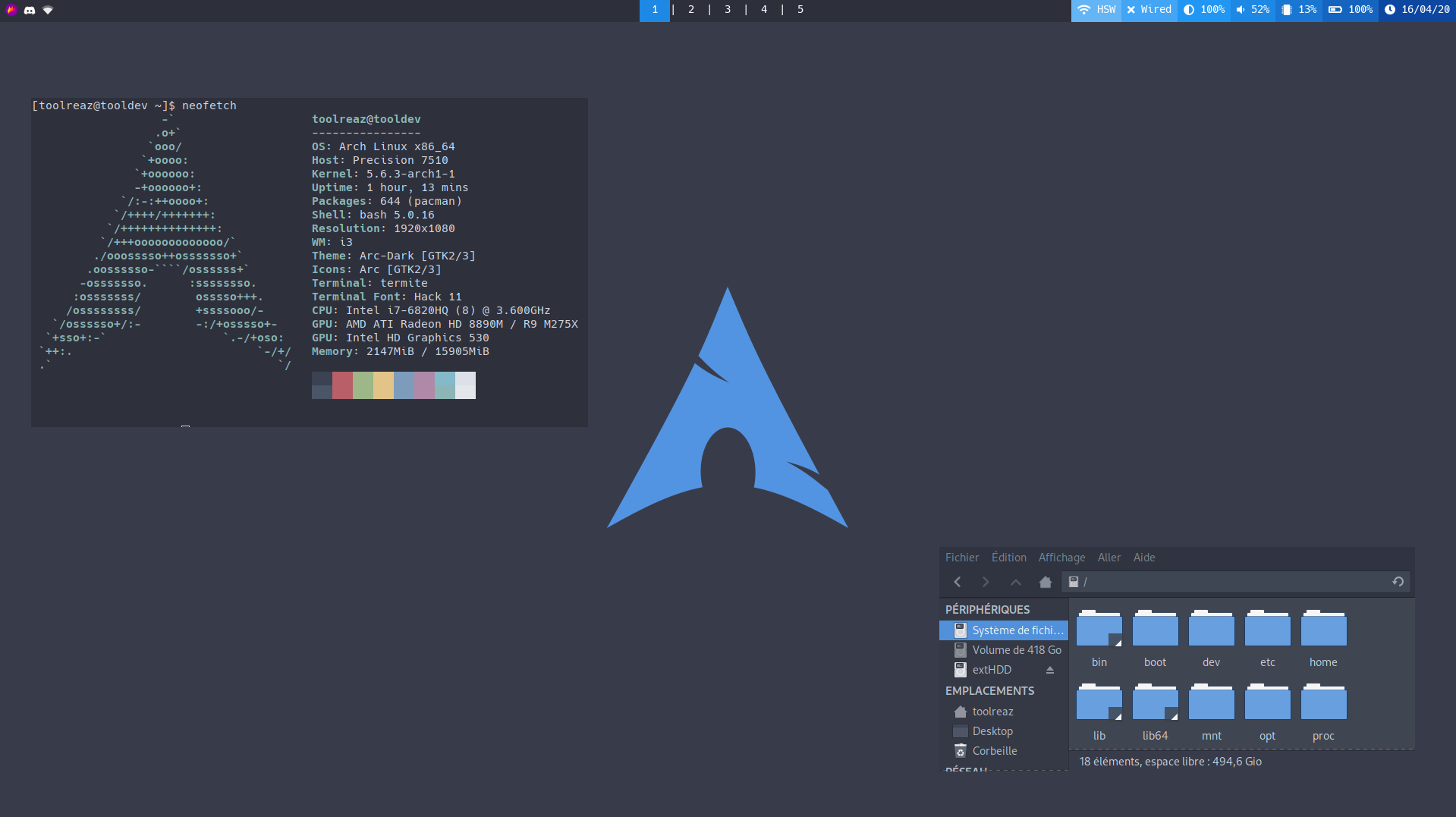Click the CPU 13% module

(1299, 10)
